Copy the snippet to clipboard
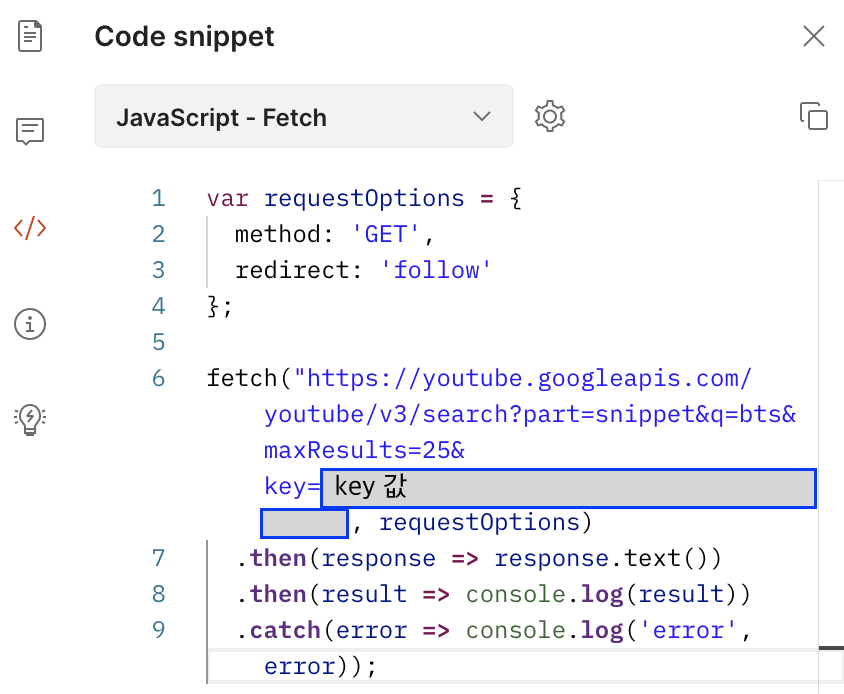The image size is (844, 694). 813,116
